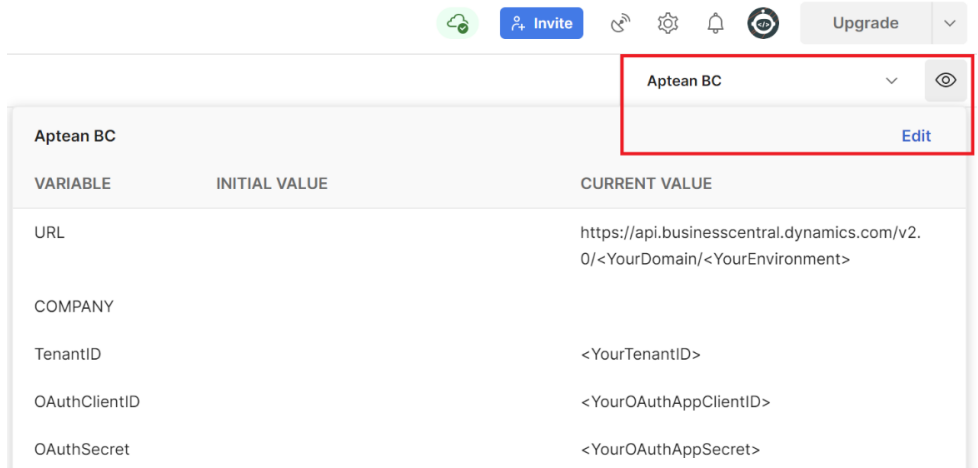
Task: Click the COMPANY variable name
Action: click(74, 306)
